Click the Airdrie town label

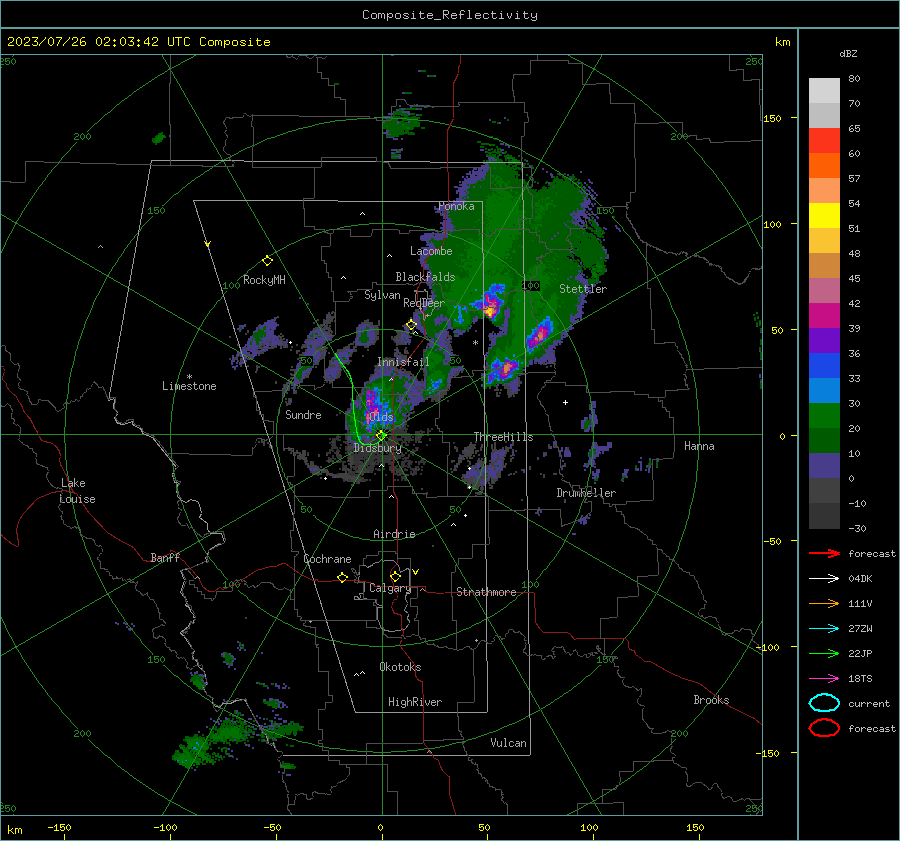pyautogui.click(x=394, y=534)
